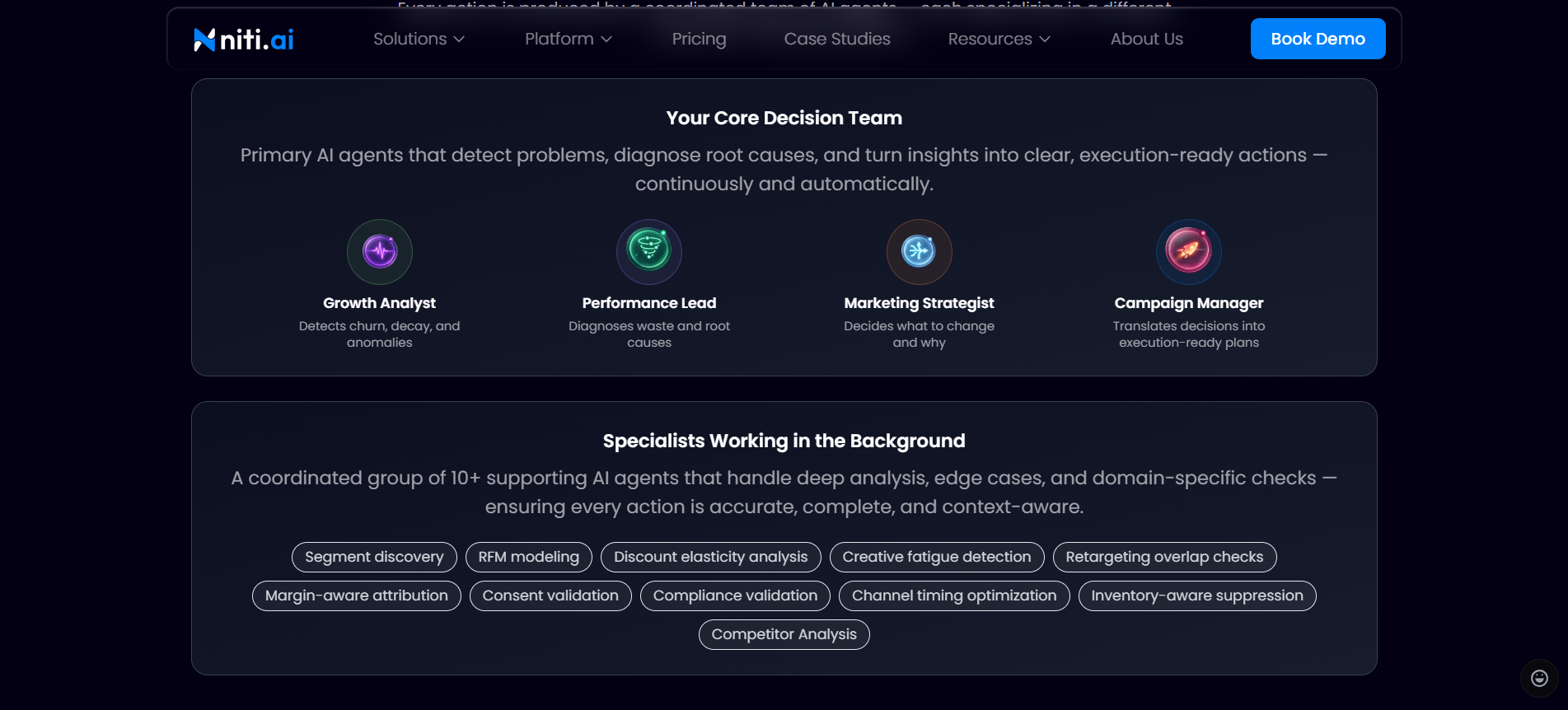Click the Creative fatigue detection tag
The width and height of the screenshot is (1568, 710).
click(x=936, y=557)
